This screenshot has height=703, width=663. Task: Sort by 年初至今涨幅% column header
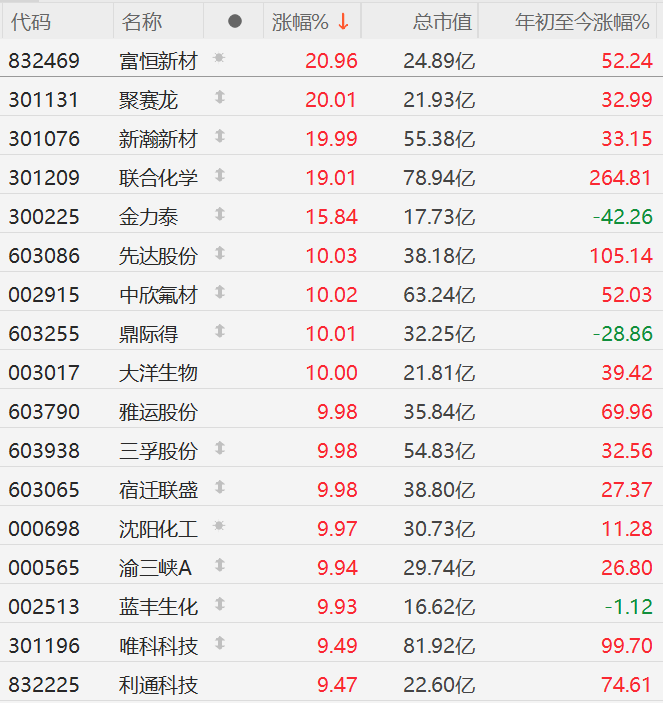click(x=583, y=21)
